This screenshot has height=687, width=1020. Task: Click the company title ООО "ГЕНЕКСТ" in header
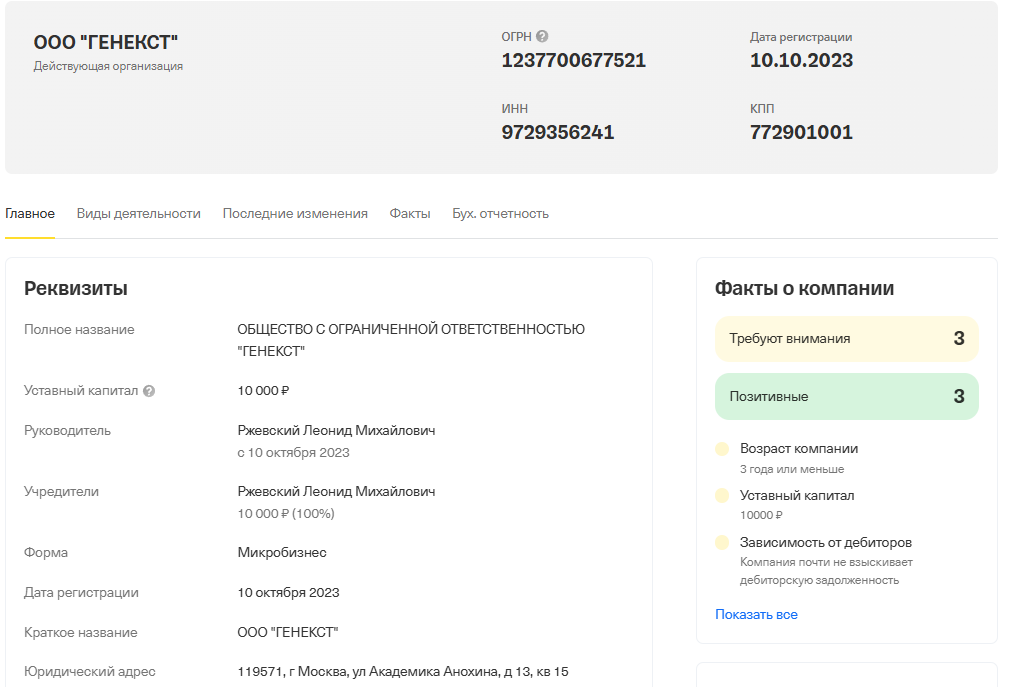(105, 42)
